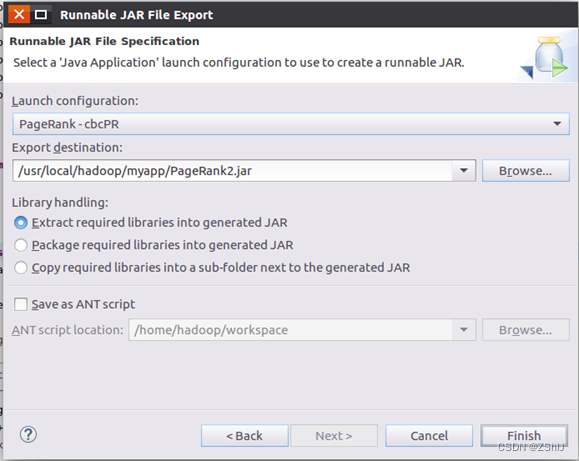Screen dimensions: 579x461
Task: Click the Cancel button
Action: (429, 436)
